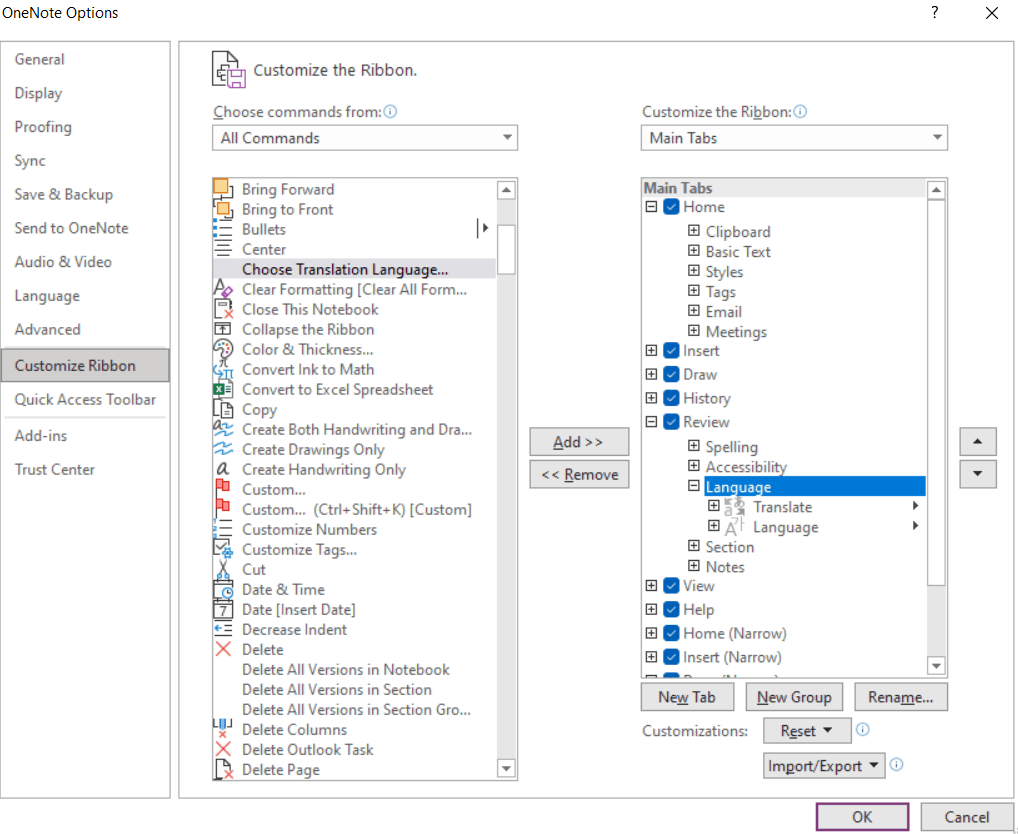
Task: Click the Delete Columns icon
Action: pyautogui.click(x=223, y=729)
